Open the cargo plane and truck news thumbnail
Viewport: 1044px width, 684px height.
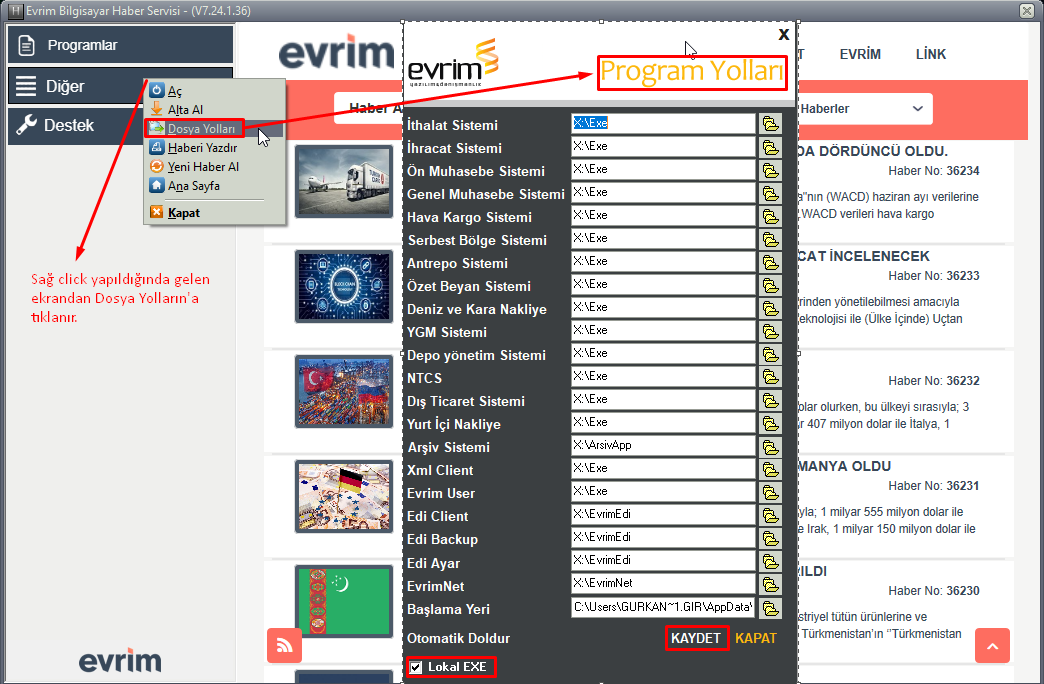[x=344, y=181]
